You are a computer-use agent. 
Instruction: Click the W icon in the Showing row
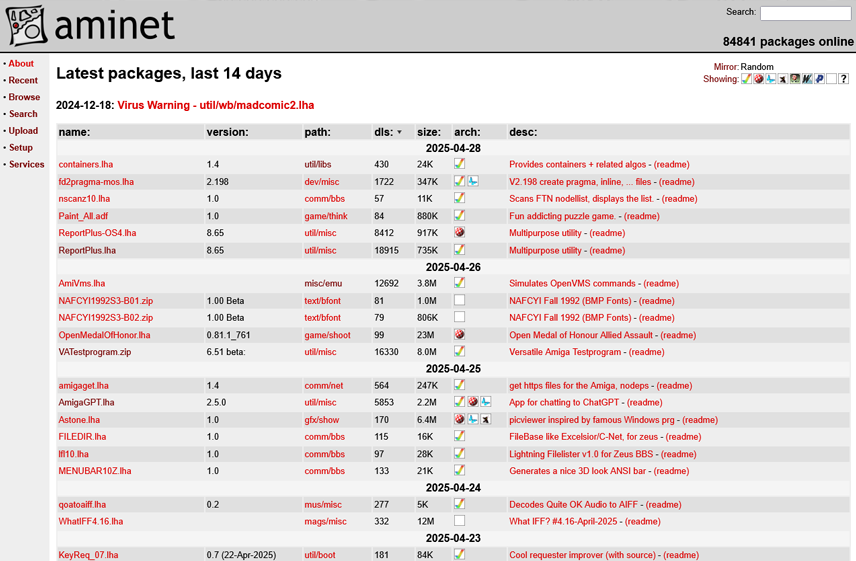807,79
